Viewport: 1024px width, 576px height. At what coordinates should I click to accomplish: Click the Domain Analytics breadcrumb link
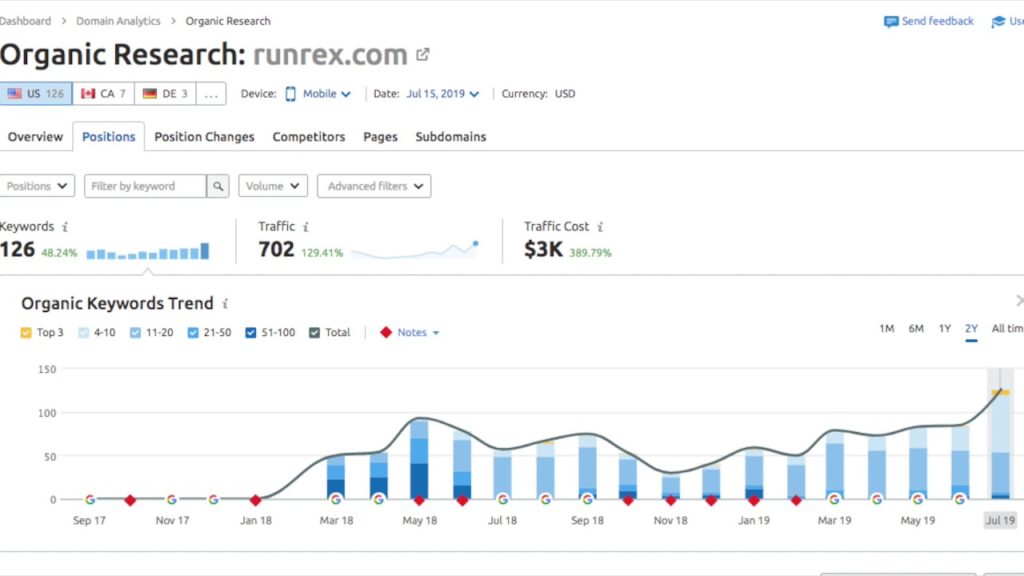pyautogui.click(x=118, y=21)
